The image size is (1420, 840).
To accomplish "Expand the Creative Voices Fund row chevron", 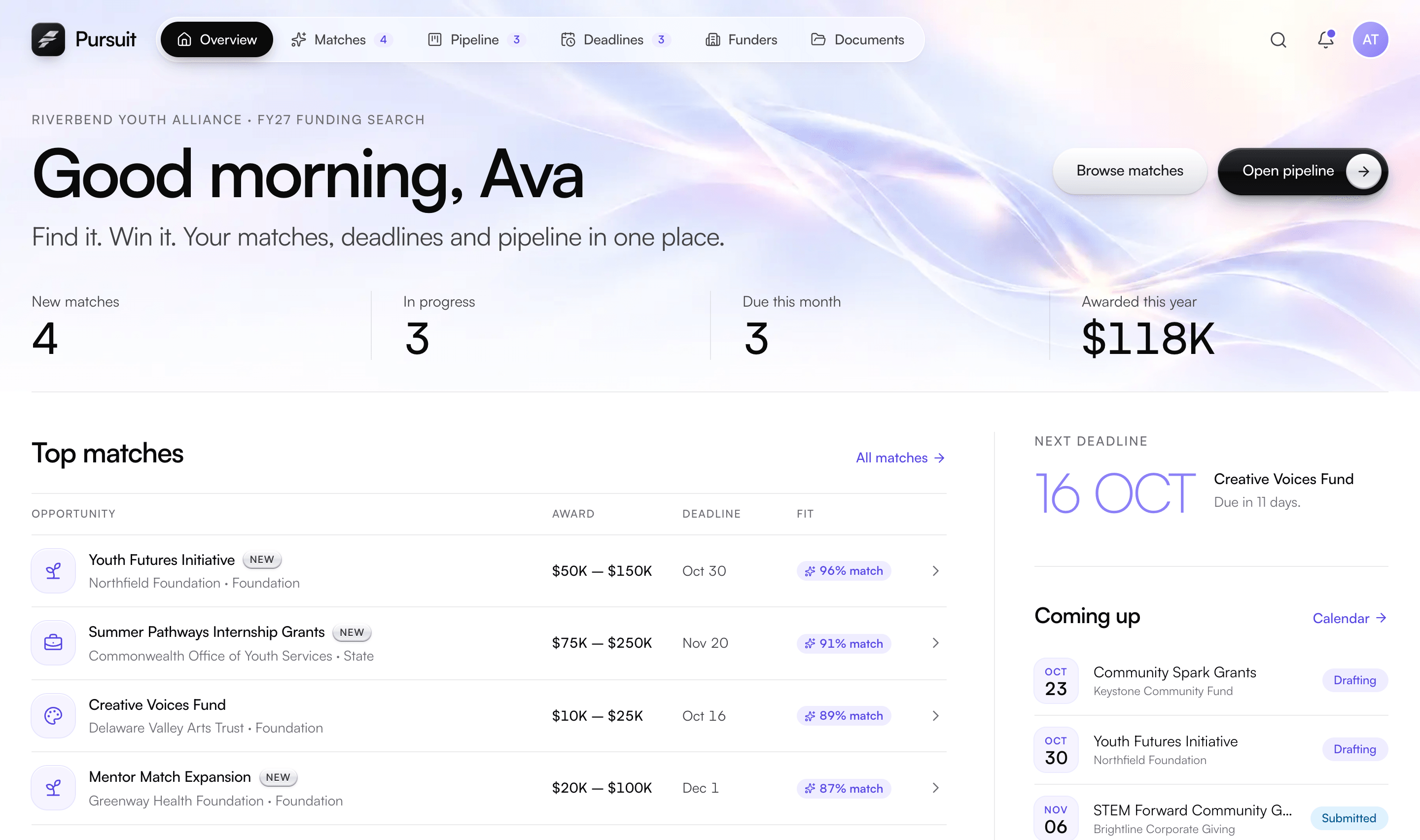I will pos(935,715).
